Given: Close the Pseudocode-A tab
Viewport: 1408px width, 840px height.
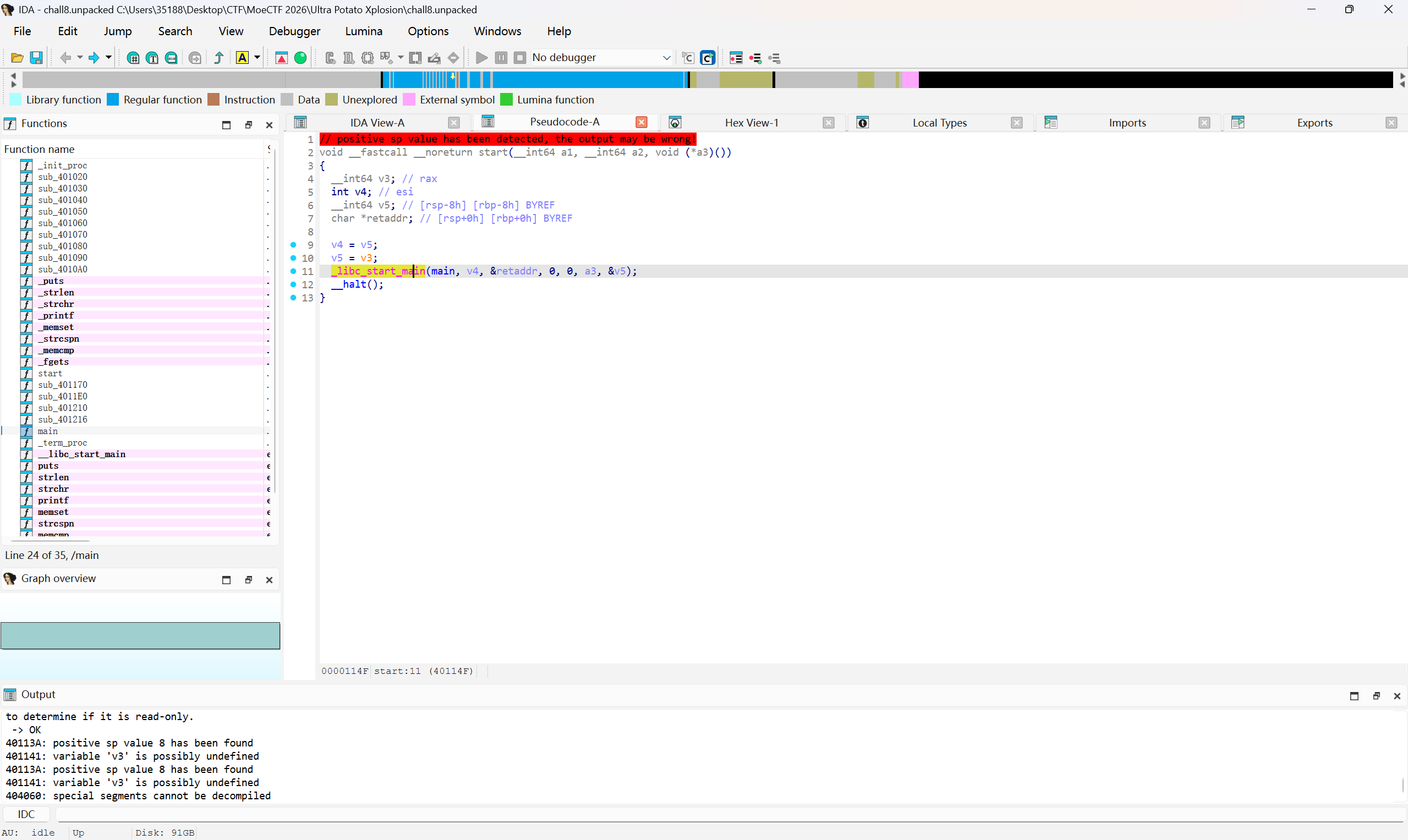Looking at the screenshot, I should tap(642, 122).
